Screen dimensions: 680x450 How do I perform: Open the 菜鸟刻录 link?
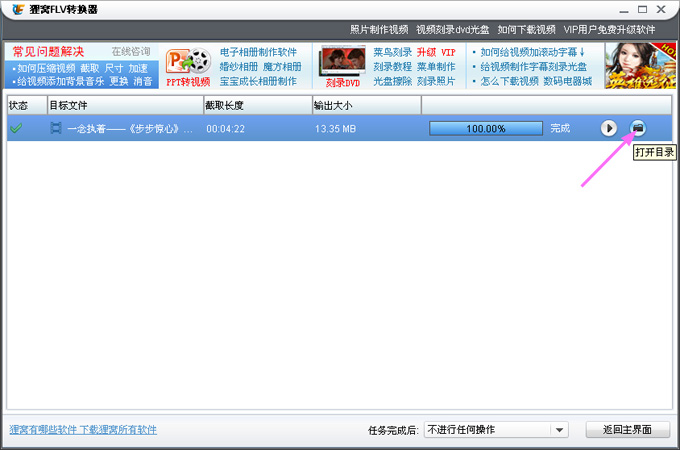pyautogui.click(x=392, y=52)
